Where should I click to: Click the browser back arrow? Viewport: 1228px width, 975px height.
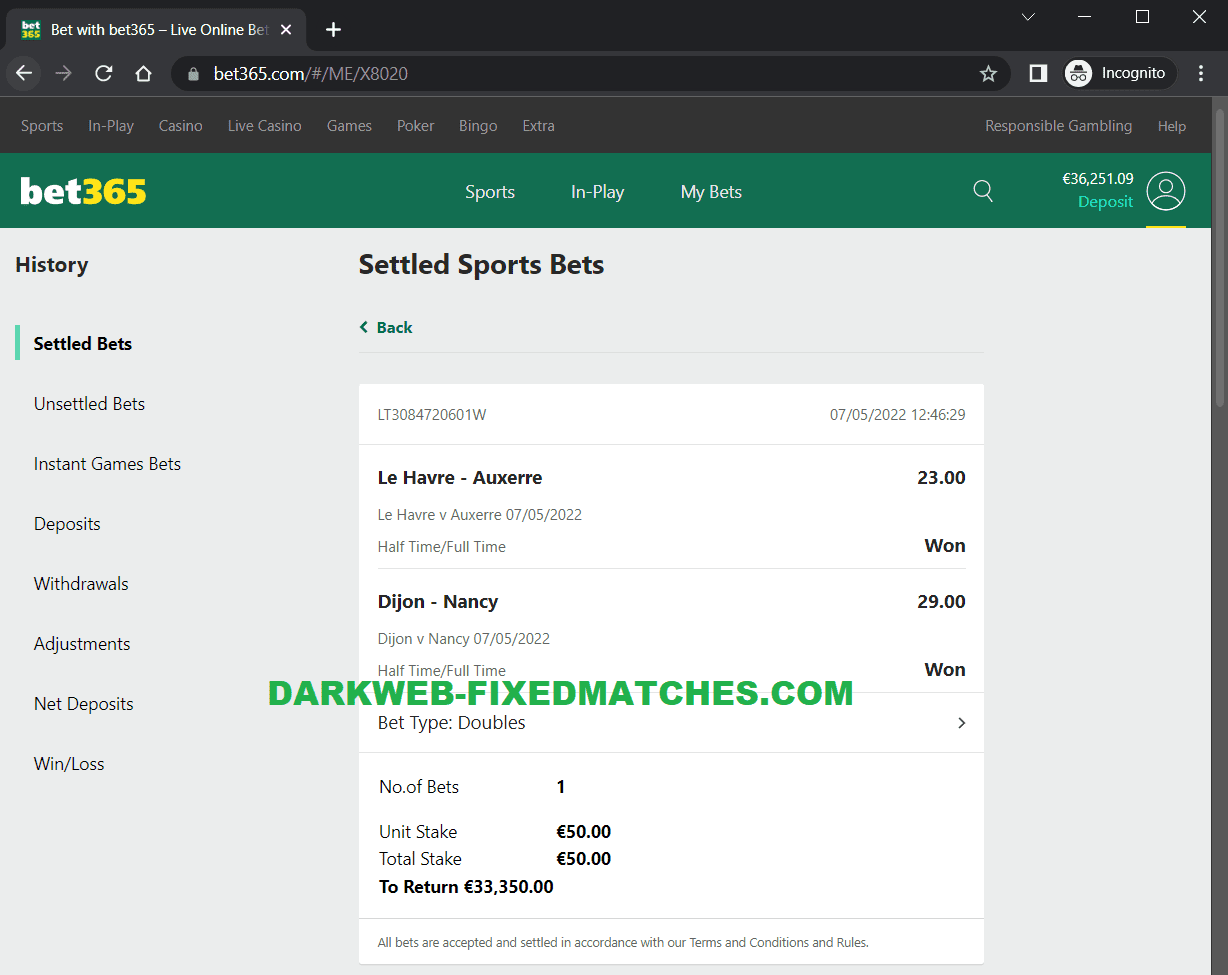coord(24,73)
